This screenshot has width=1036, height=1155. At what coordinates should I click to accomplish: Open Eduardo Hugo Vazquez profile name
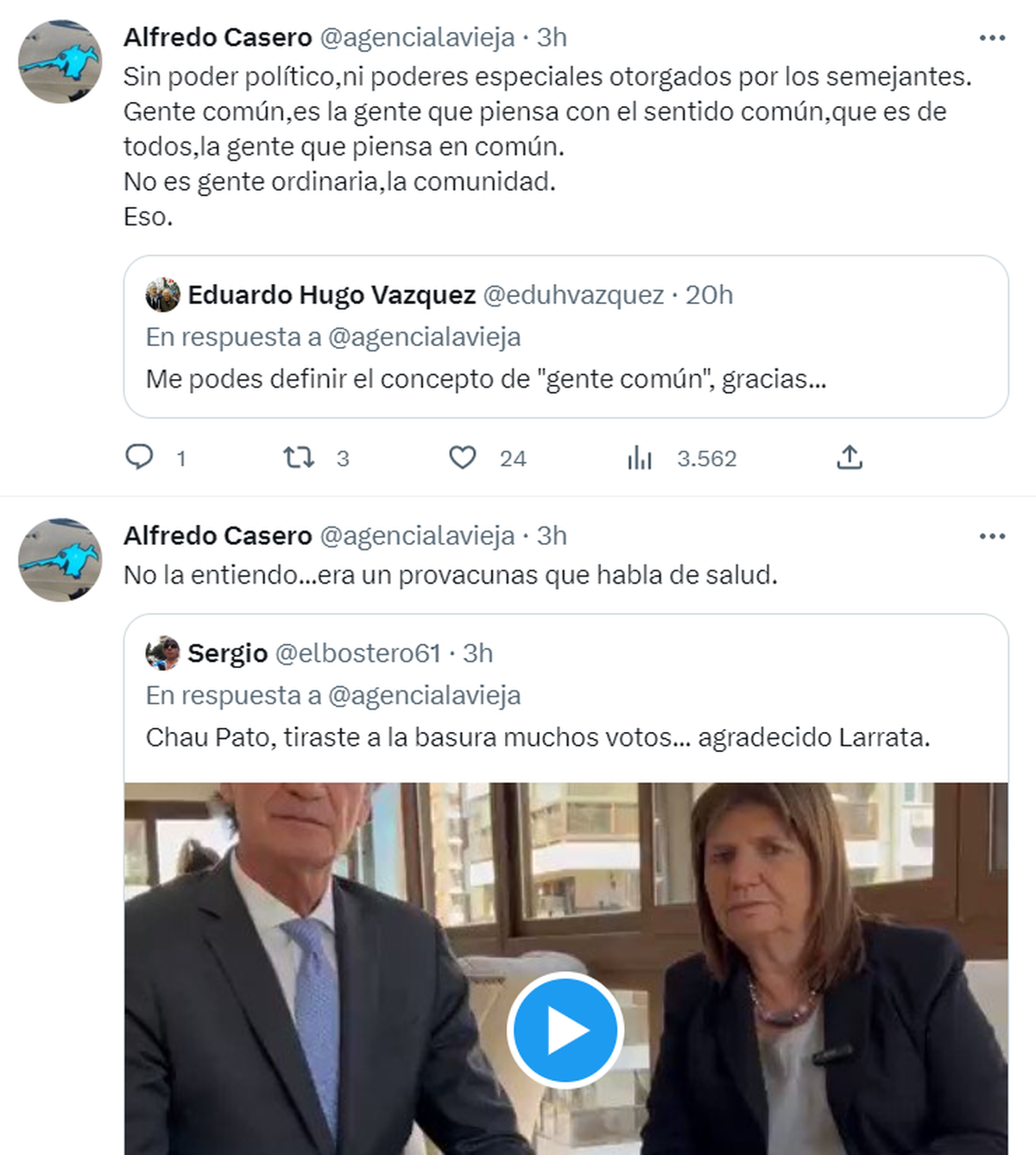[332, 295]
